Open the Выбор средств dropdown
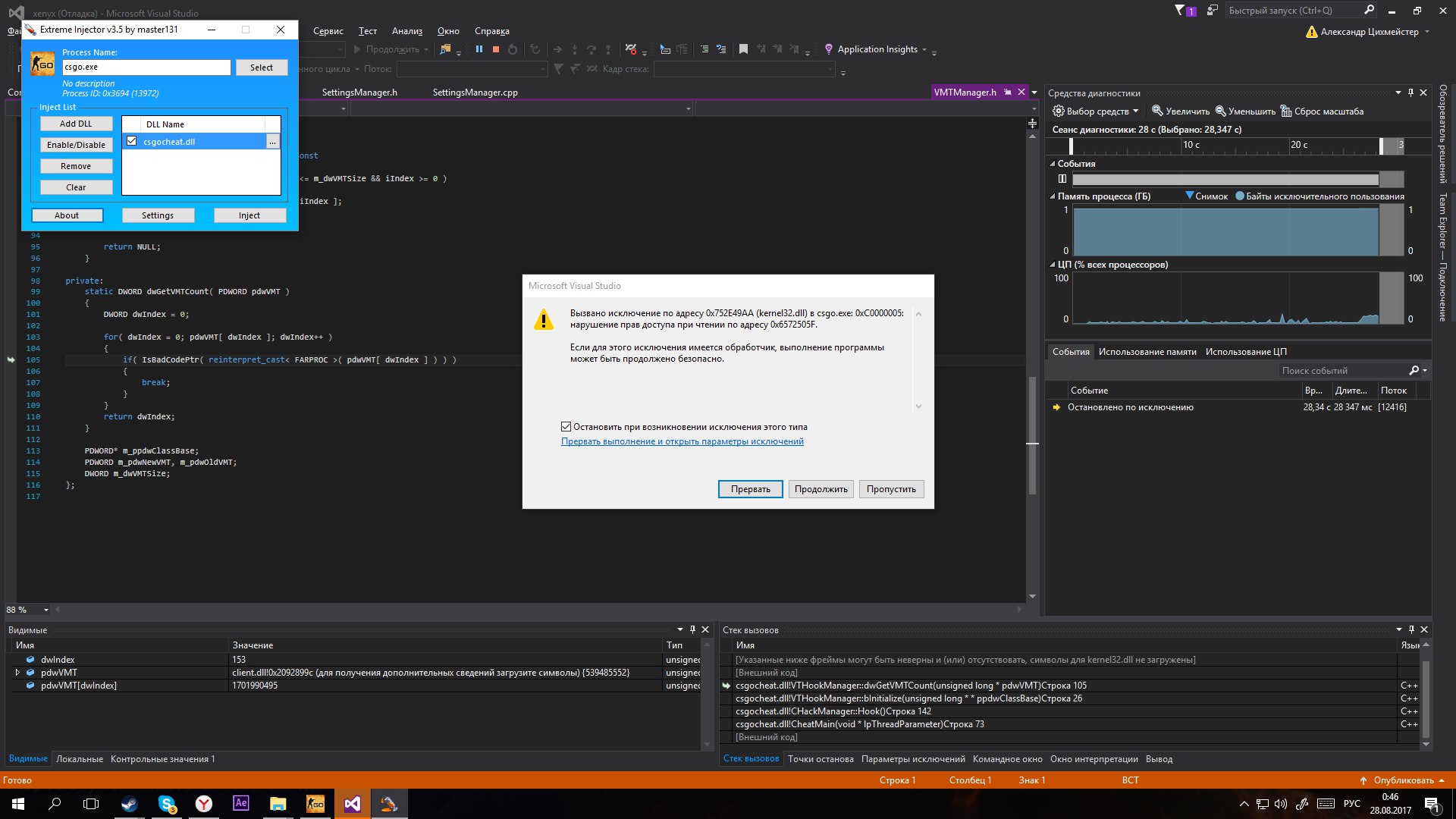This screenshot has width=1456, height=819. pos(1096,111)
